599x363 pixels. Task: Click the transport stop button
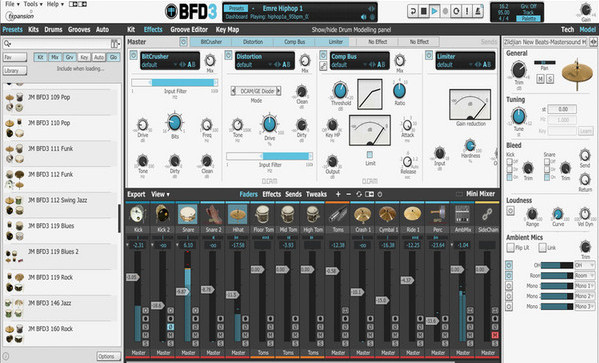tap(424, 11)
